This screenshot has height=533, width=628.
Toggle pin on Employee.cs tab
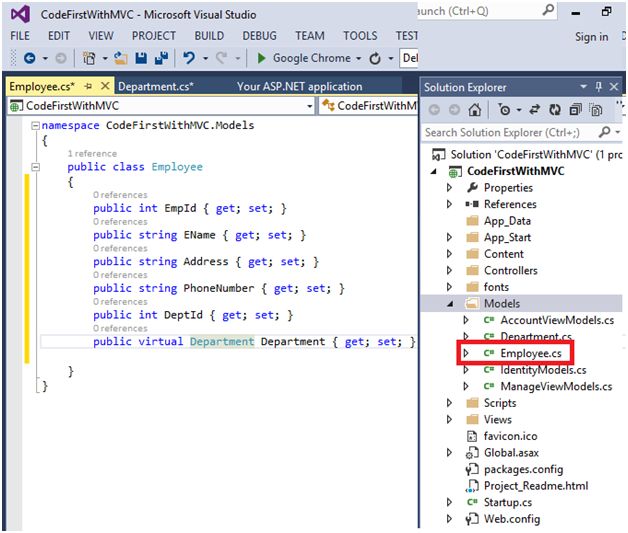pos(89,87)
